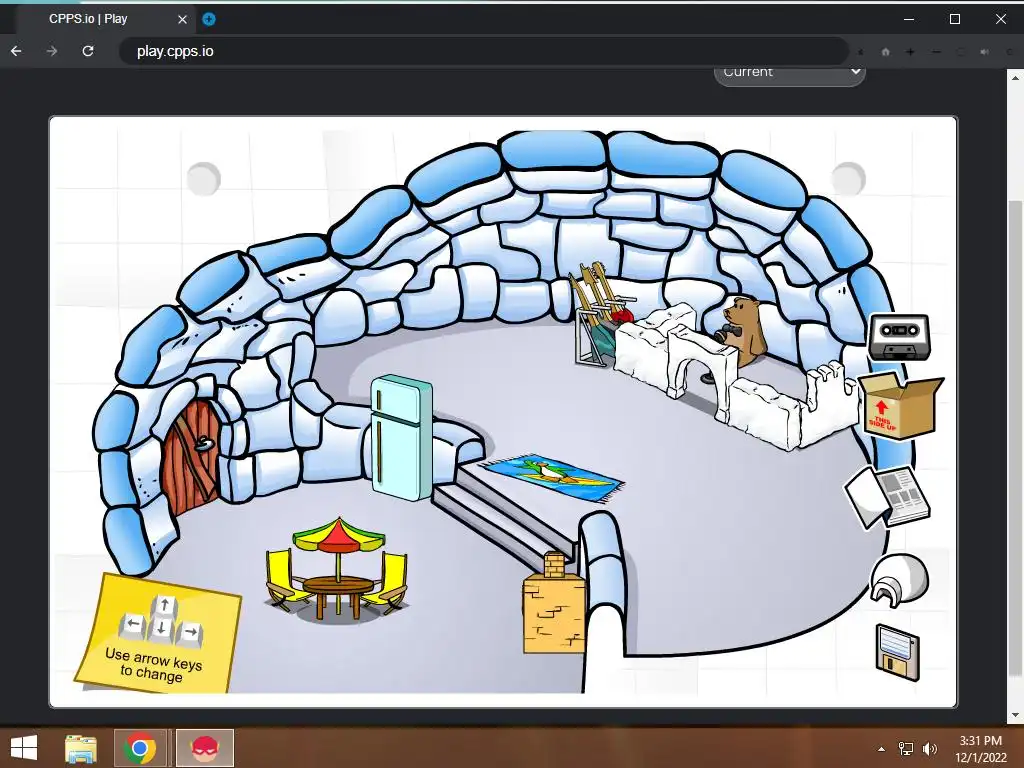Click the red masked app taskbar icon
Viewport: 1024px width, 768px height.
(x=204, y=748)
